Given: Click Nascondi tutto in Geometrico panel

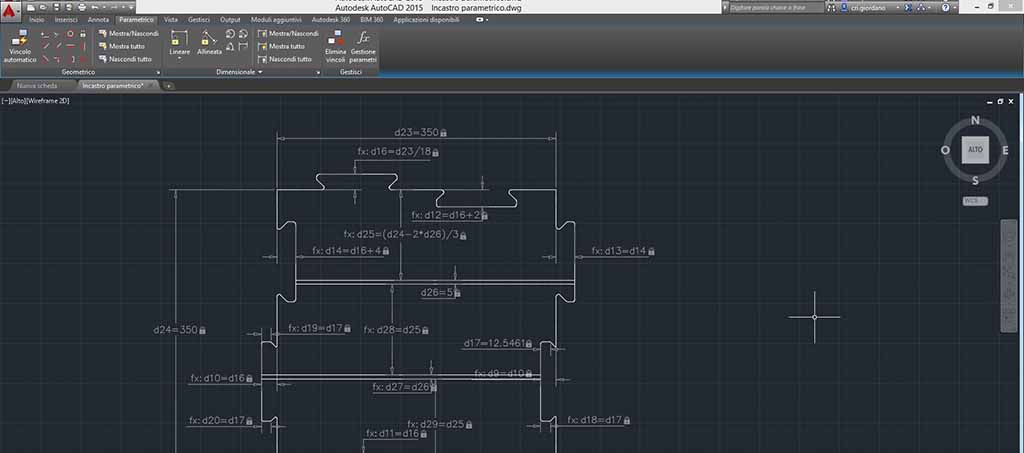Looking at the screenshot, I should click(125, 59).
